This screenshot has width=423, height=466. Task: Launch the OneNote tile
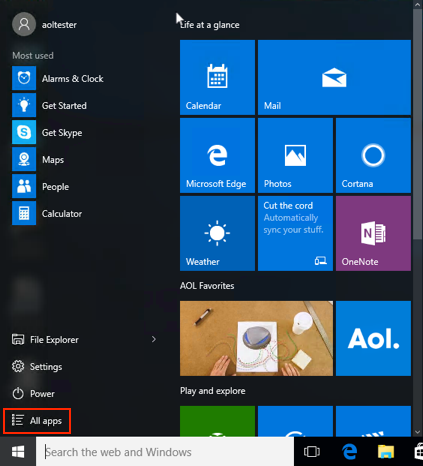[373, 233]
